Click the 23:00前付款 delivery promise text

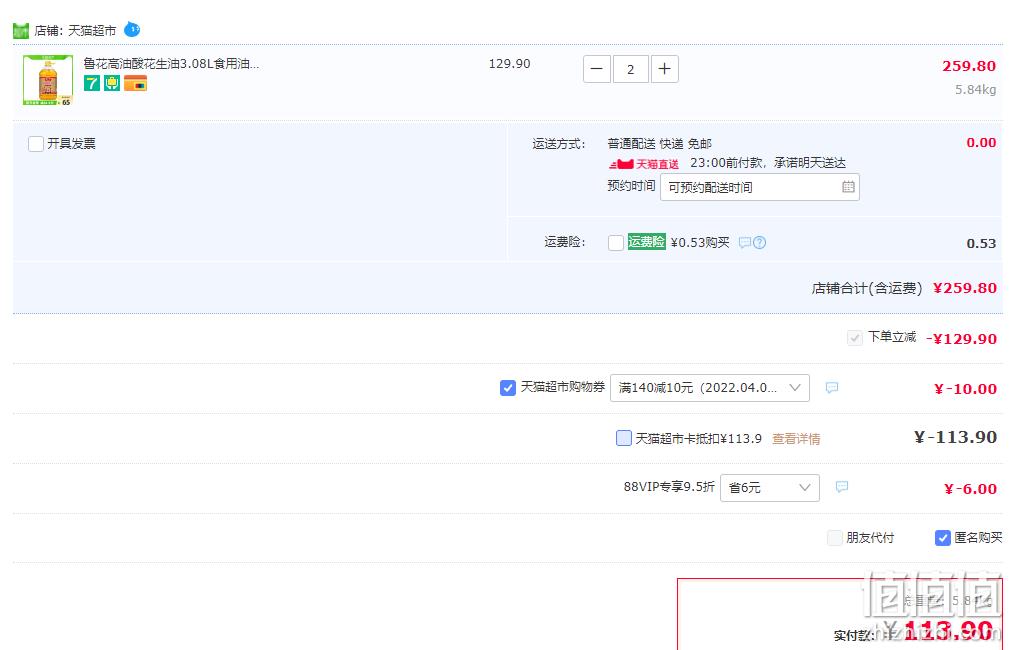[x=768, y=163]
